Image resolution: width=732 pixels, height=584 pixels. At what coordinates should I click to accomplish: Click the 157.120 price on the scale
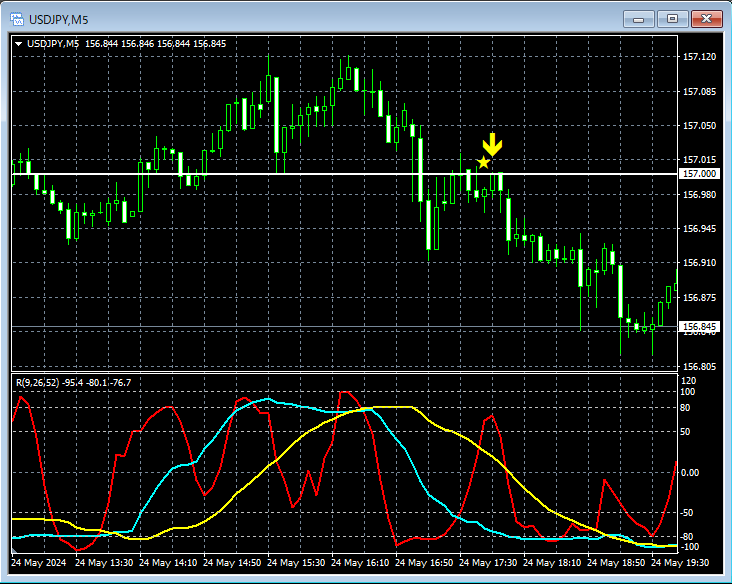(x=698, y=57)
